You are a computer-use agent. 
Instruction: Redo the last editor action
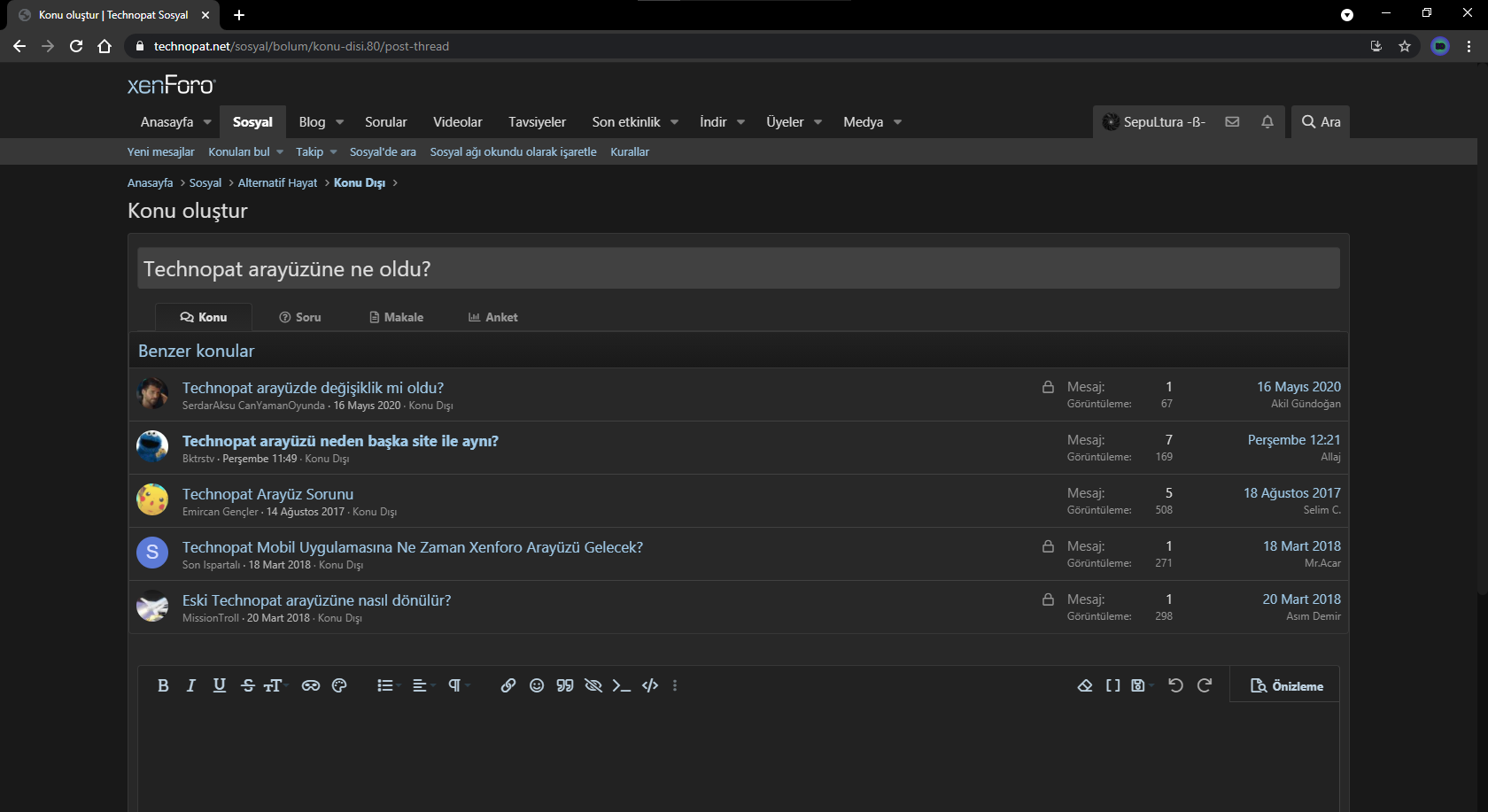click(x=1205, y=685)
